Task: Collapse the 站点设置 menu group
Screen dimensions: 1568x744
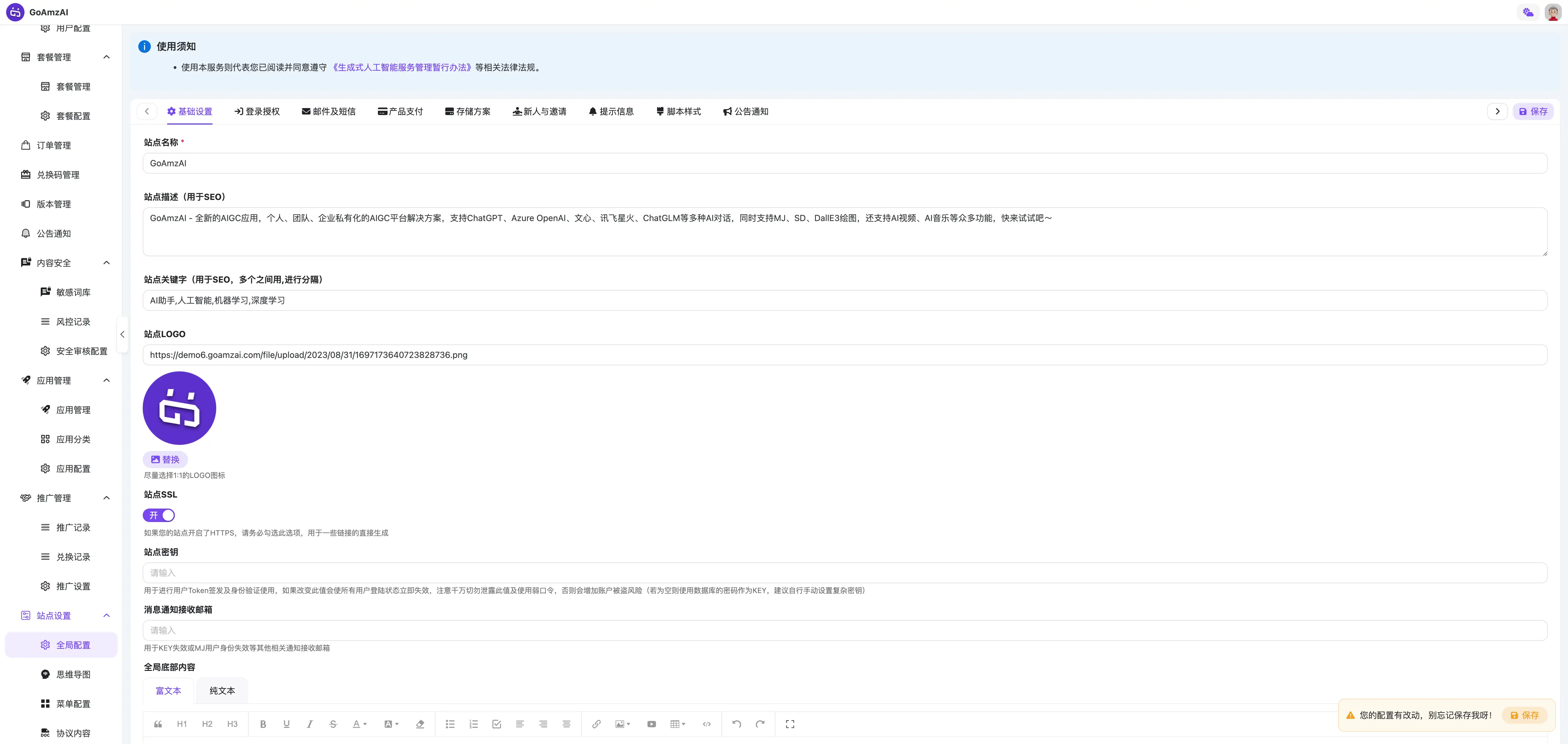Action: [x=107, y=616]
